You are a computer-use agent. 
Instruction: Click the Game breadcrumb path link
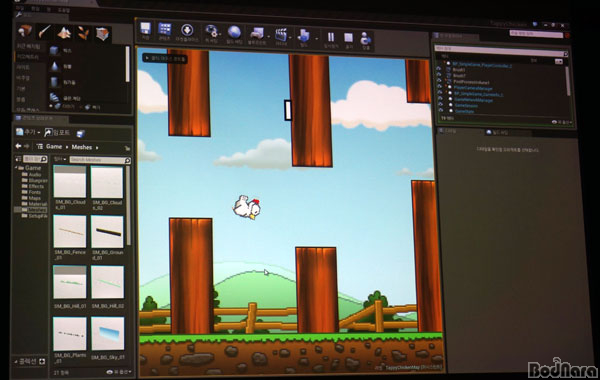[54, 147]
